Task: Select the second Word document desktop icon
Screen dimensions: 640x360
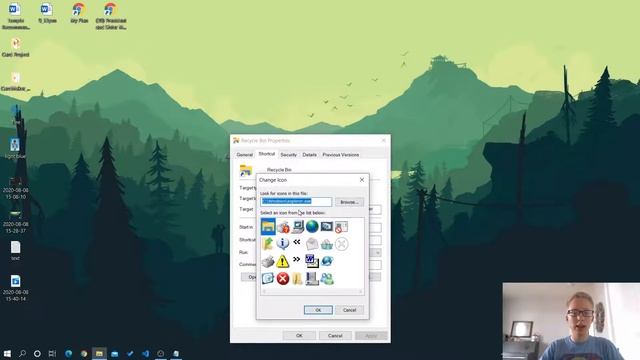Action: point(47,13)
